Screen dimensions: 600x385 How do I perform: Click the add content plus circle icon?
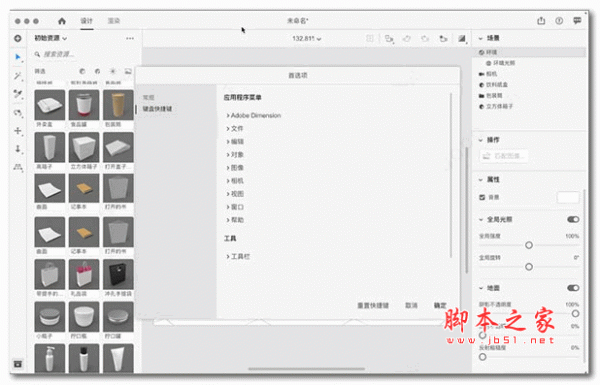coord(18,38)
